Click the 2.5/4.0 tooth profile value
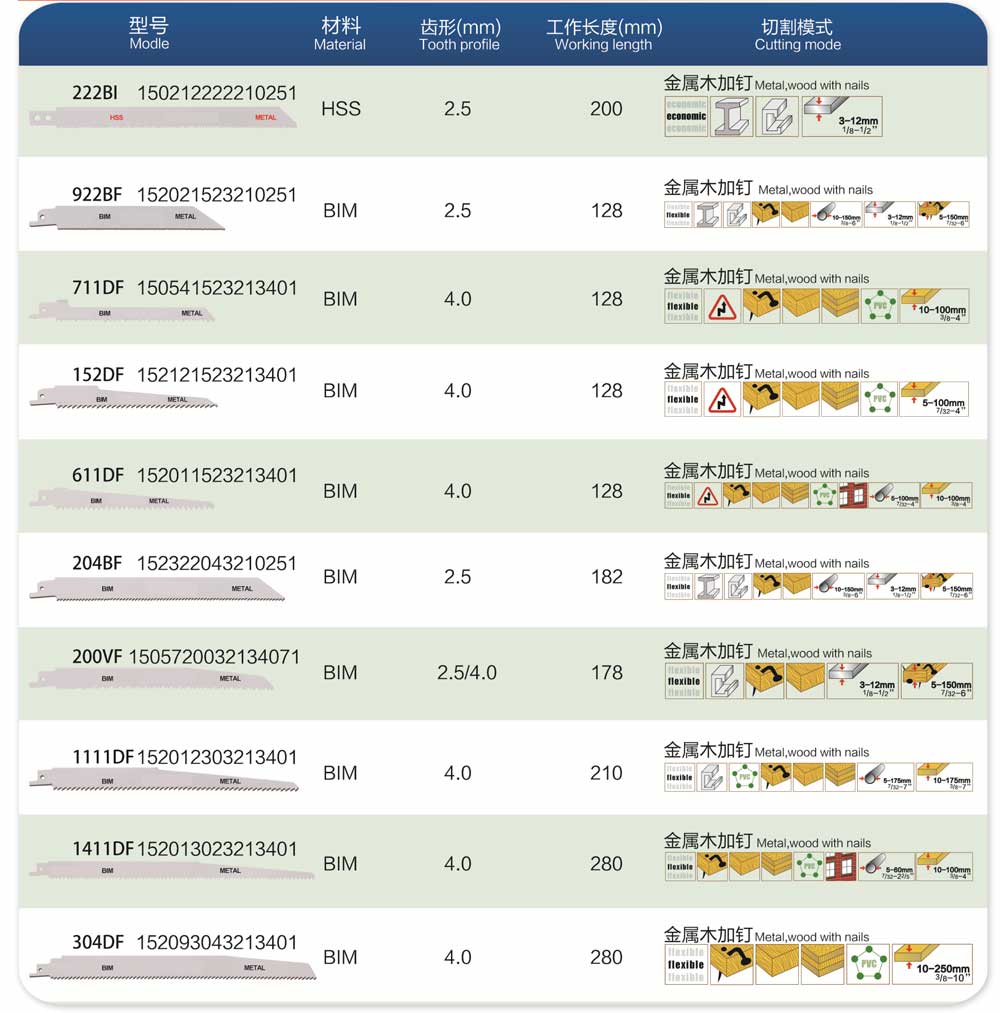Image resolution: width=1000 pixels, height=1013 pixels. click(466, 672)
